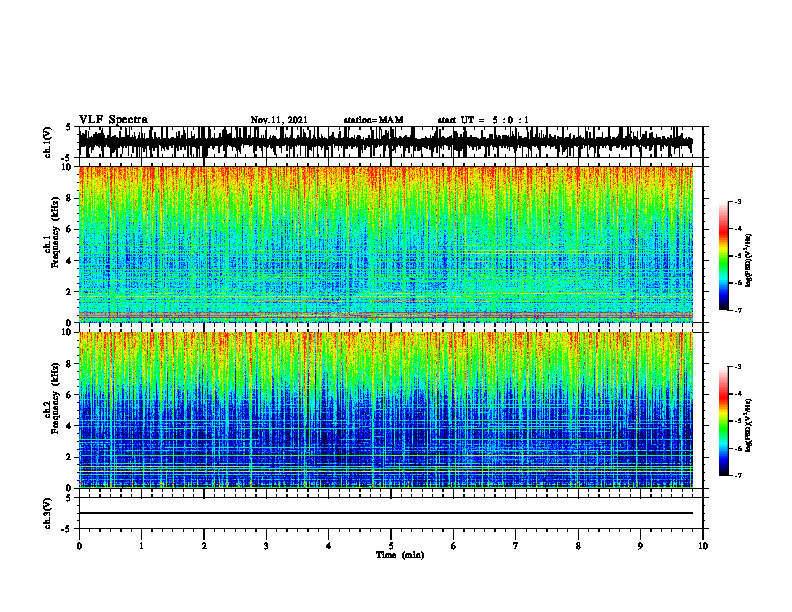Click the "4" kHz tick on ch.2 frequency axis

coord(69,426)
